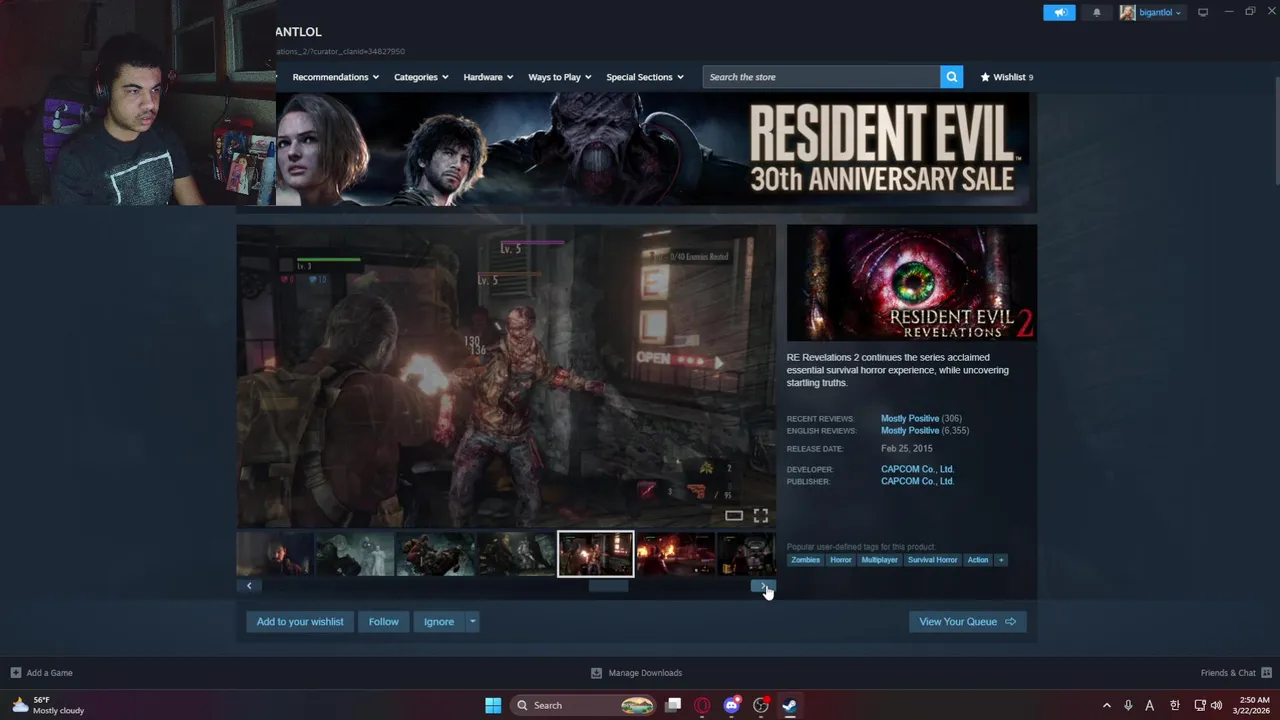Select the first screenshot thumbnail

tap(275, 554)
